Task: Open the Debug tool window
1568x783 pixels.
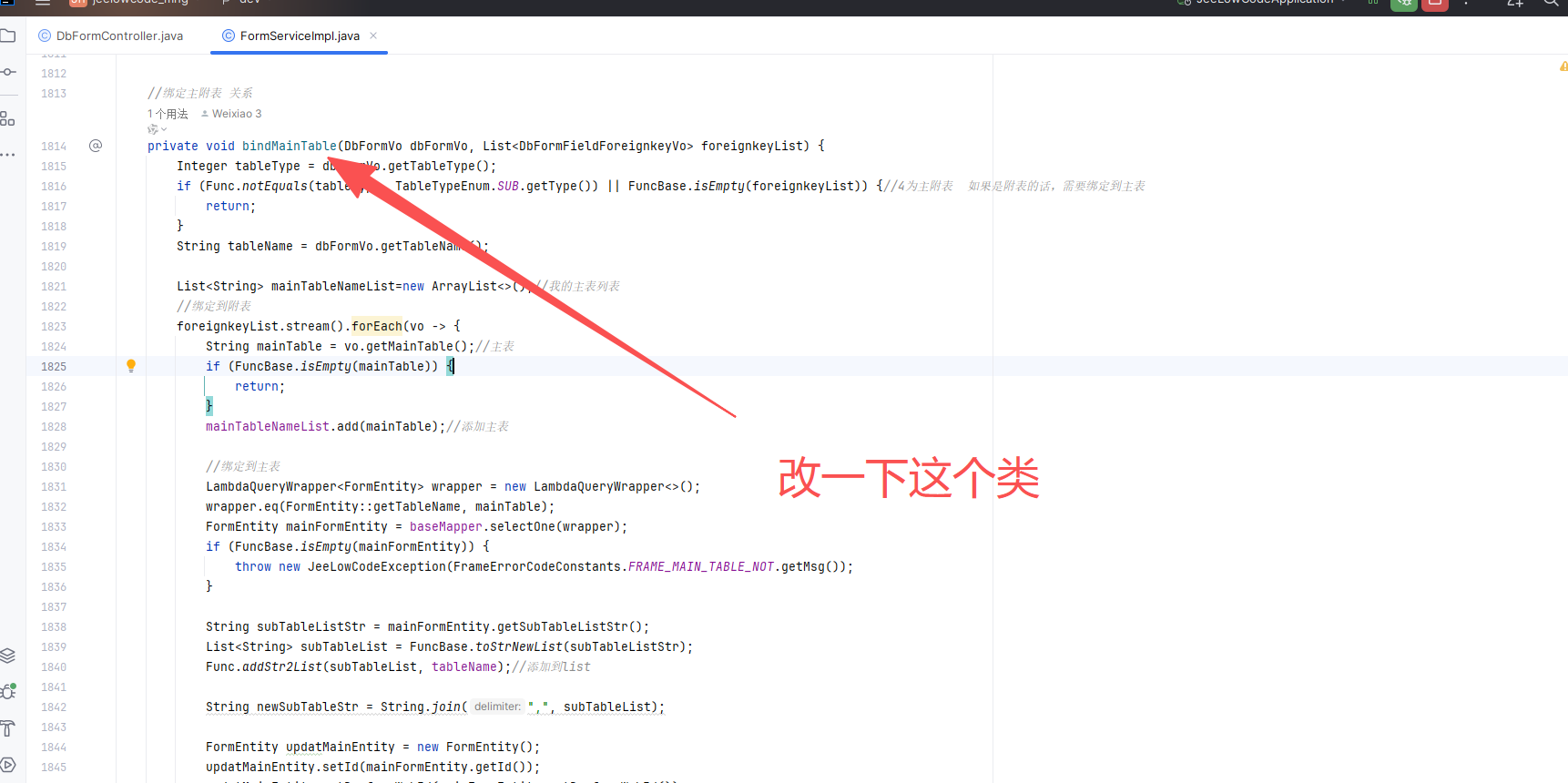Action: coord(8,691)
